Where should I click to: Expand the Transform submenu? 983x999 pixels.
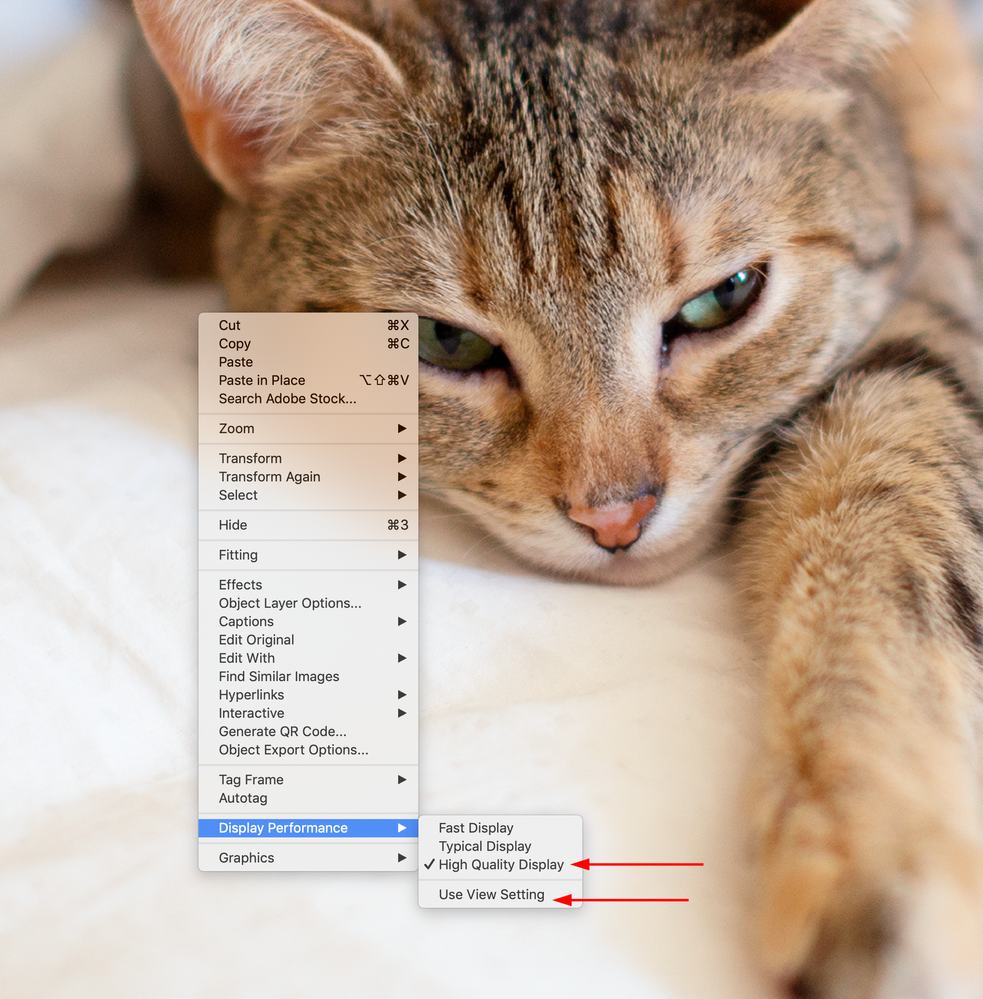pos(308,459)
